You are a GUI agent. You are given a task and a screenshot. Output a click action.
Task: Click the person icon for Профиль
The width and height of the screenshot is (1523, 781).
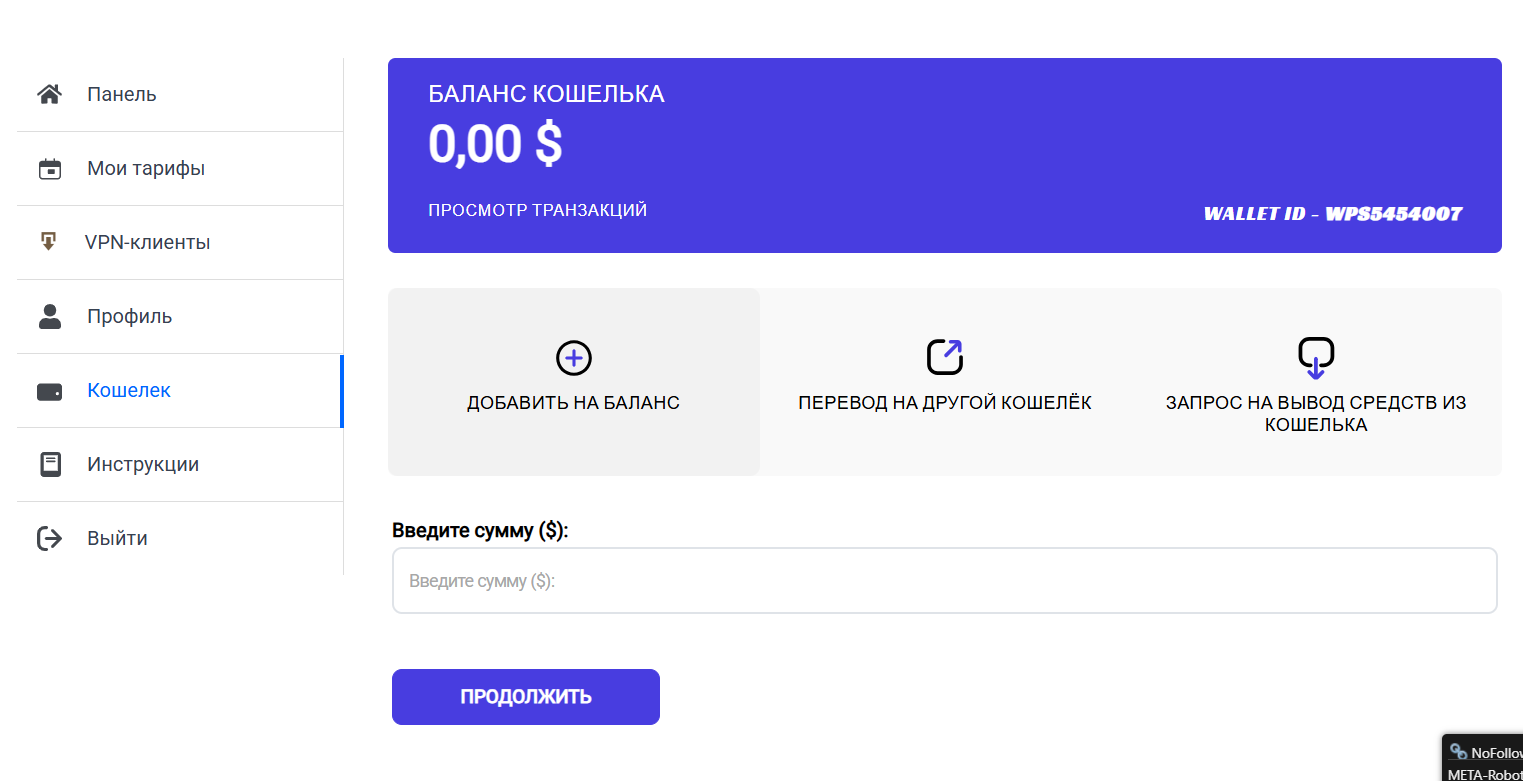pyautogui.click(x=49, y=316)
